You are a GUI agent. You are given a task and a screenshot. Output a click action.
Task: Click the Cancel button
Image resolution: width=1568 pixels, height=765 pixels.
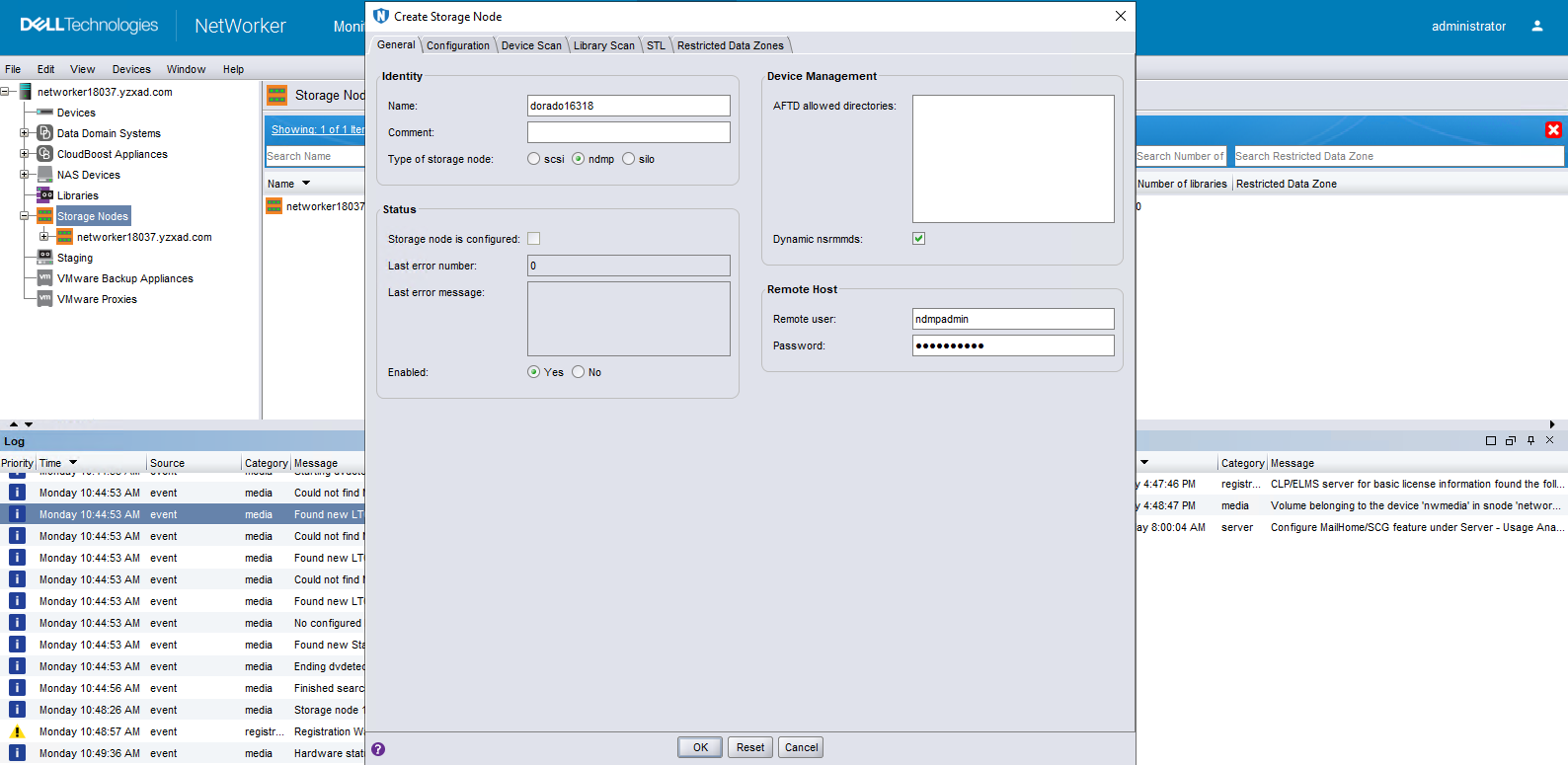tap(801, 747)
